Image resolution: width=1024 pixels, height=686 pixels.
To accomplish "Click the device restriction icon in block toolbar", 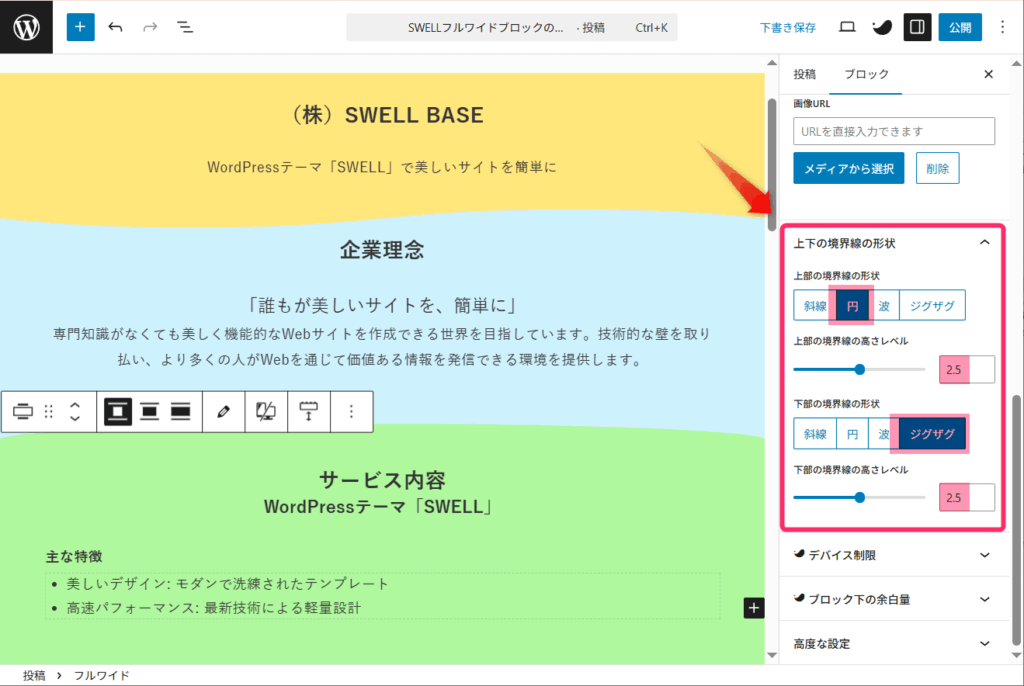I will (266, 412).
